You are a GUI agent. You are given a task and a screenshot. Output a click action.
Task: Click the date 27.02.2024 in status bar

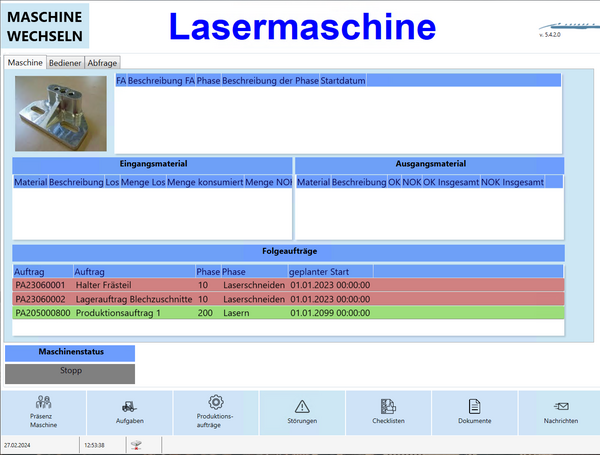pos(17,445)
